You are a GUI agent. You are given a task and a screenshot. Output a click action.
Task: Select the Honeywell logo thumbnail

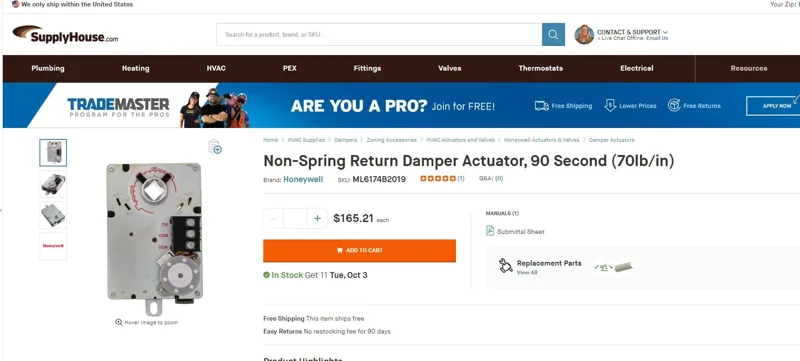[53, 246]
